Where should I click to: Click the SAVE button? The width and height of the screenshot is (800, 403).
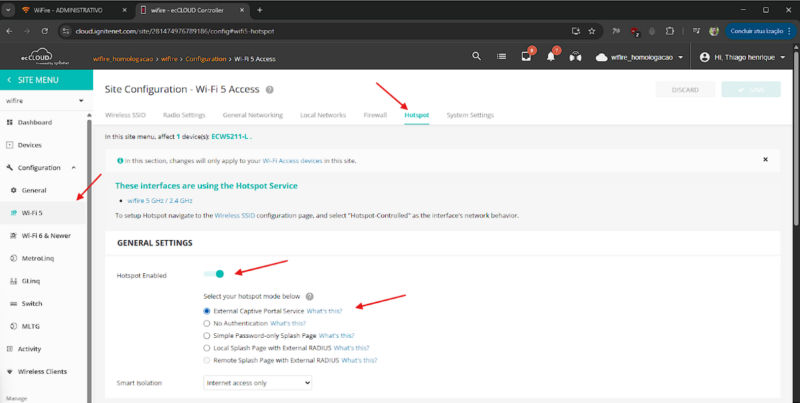pyautogui.click(x=751, y=90)
